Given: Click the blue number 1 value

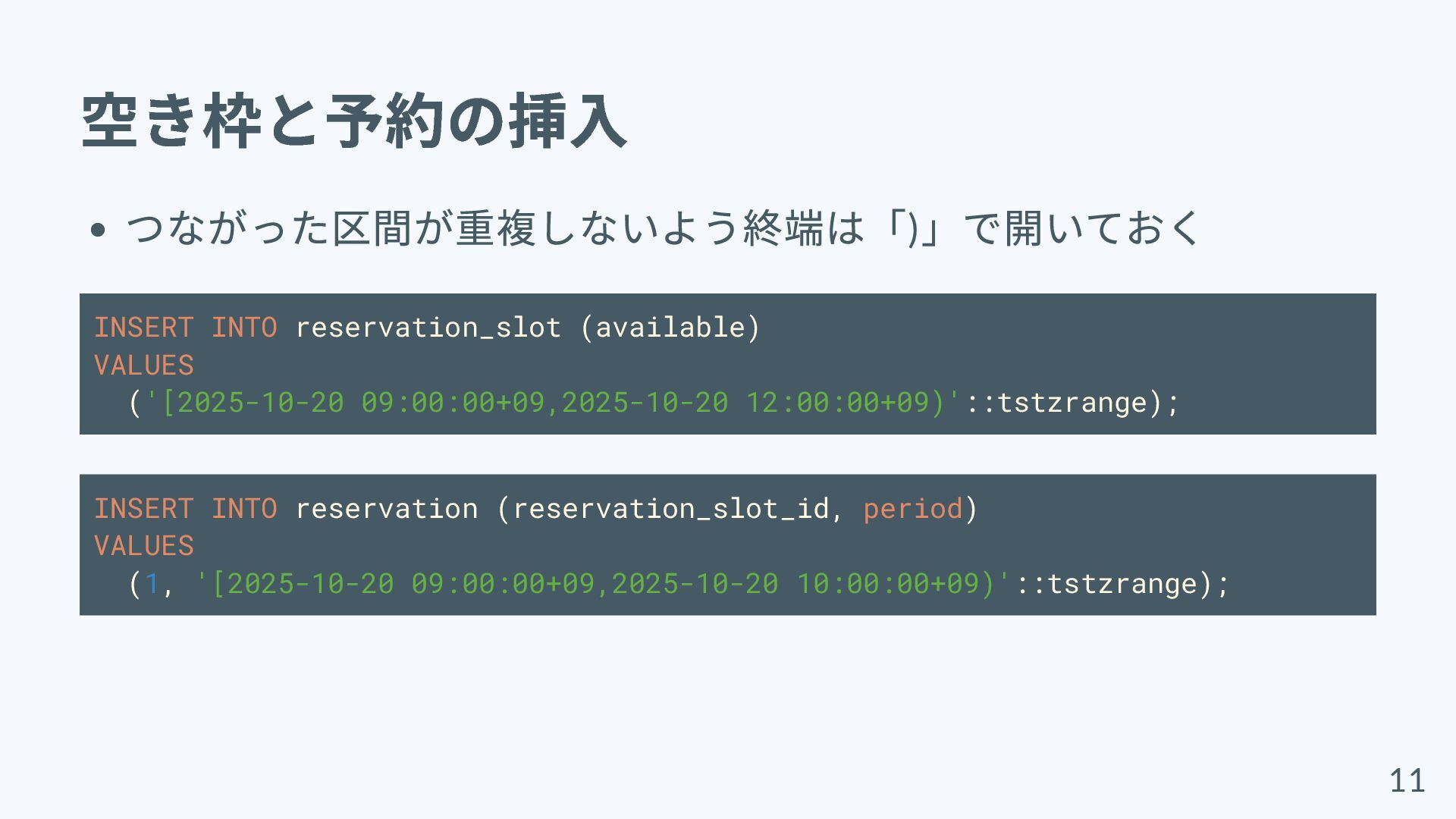Looking at the screenshot, I should point(152,584).
